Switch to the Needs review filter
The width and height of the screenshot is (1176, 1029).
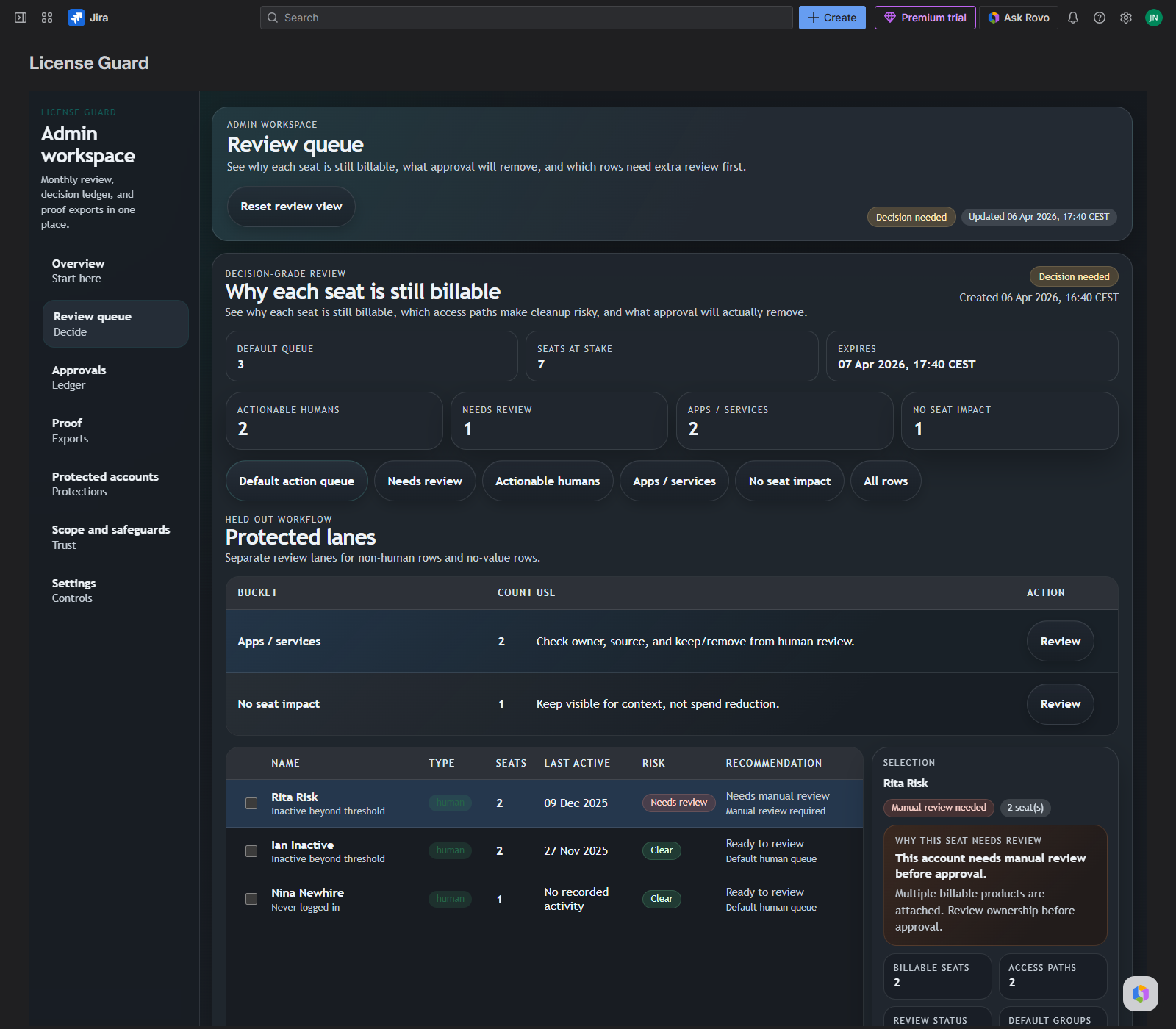[425, 481]
